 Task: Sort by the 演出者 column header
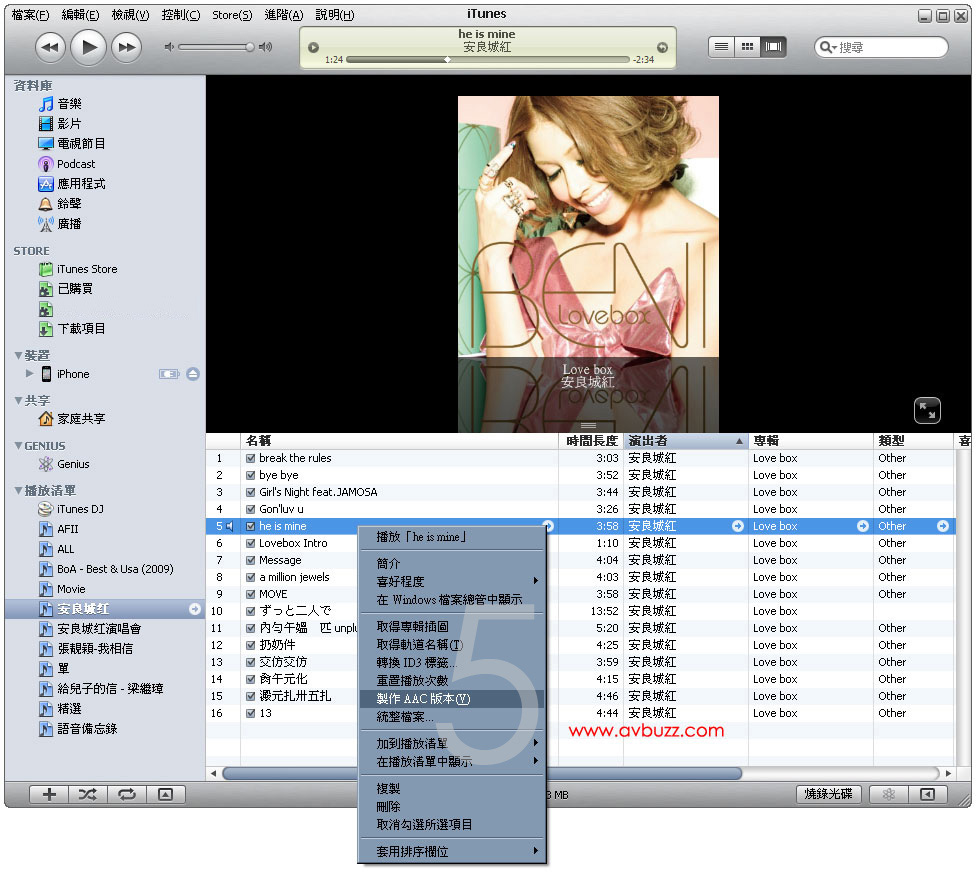(685, 441)
